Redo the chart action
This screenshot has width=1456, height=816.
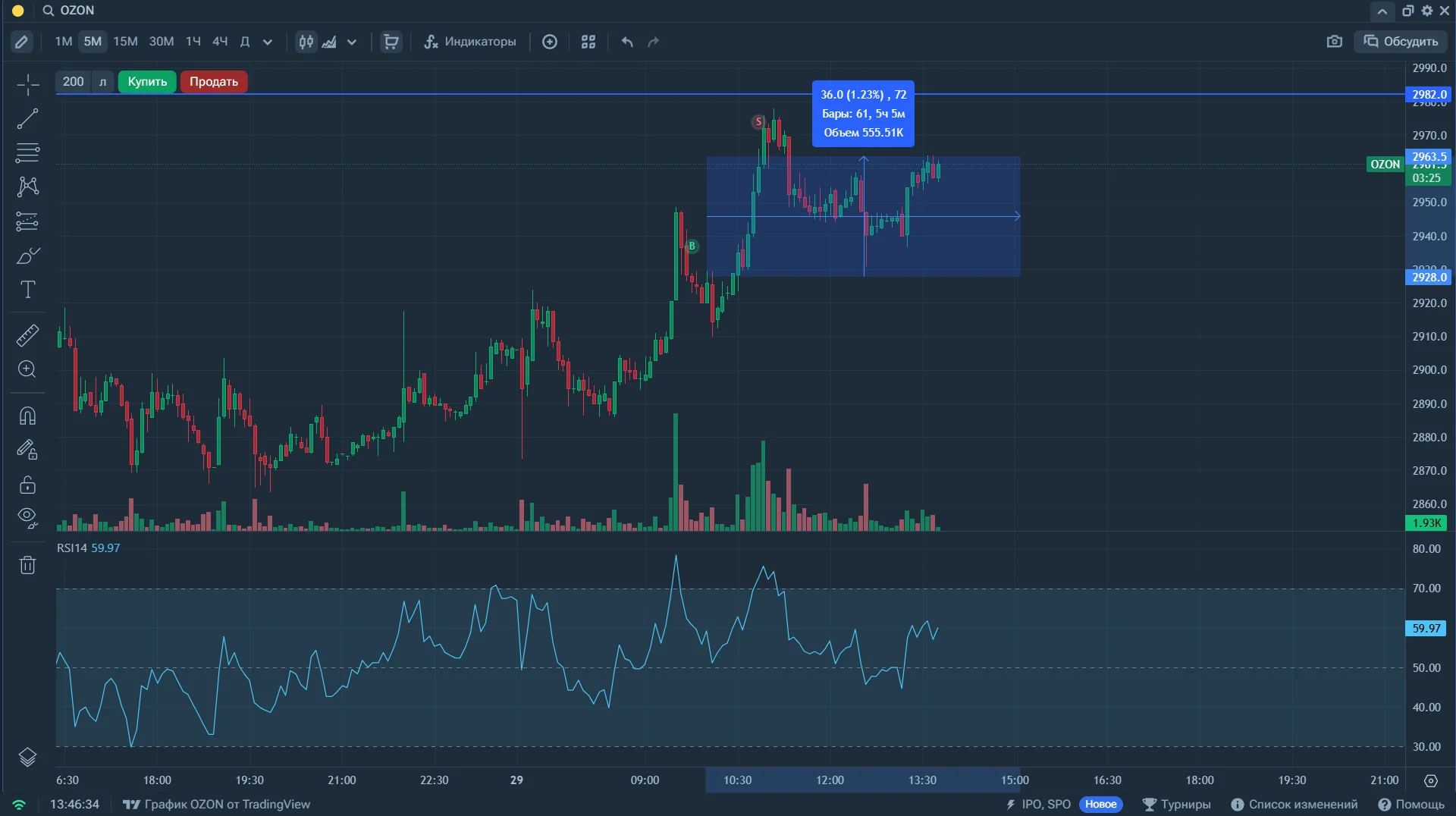tap(654, 42)
